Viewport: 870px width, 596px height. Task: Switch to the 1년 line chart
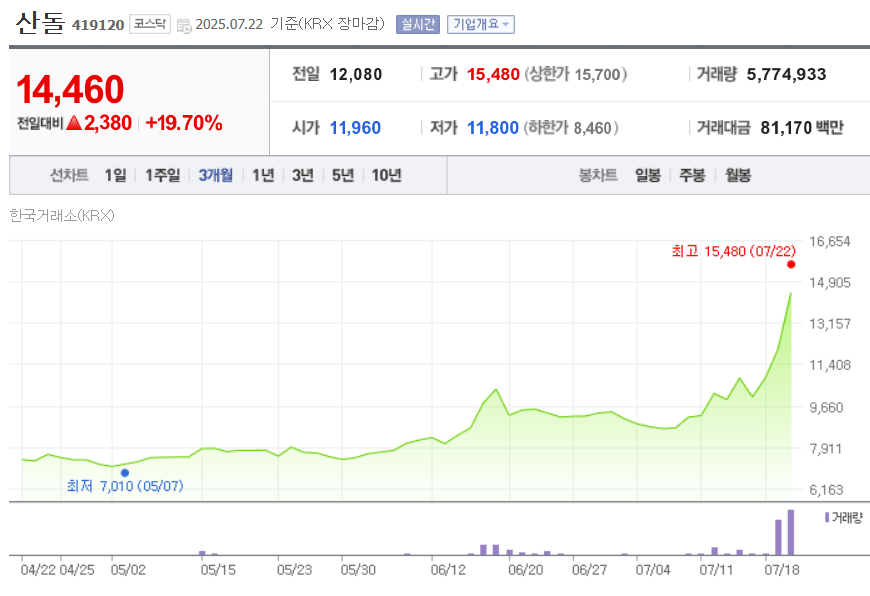coord(263,175)
